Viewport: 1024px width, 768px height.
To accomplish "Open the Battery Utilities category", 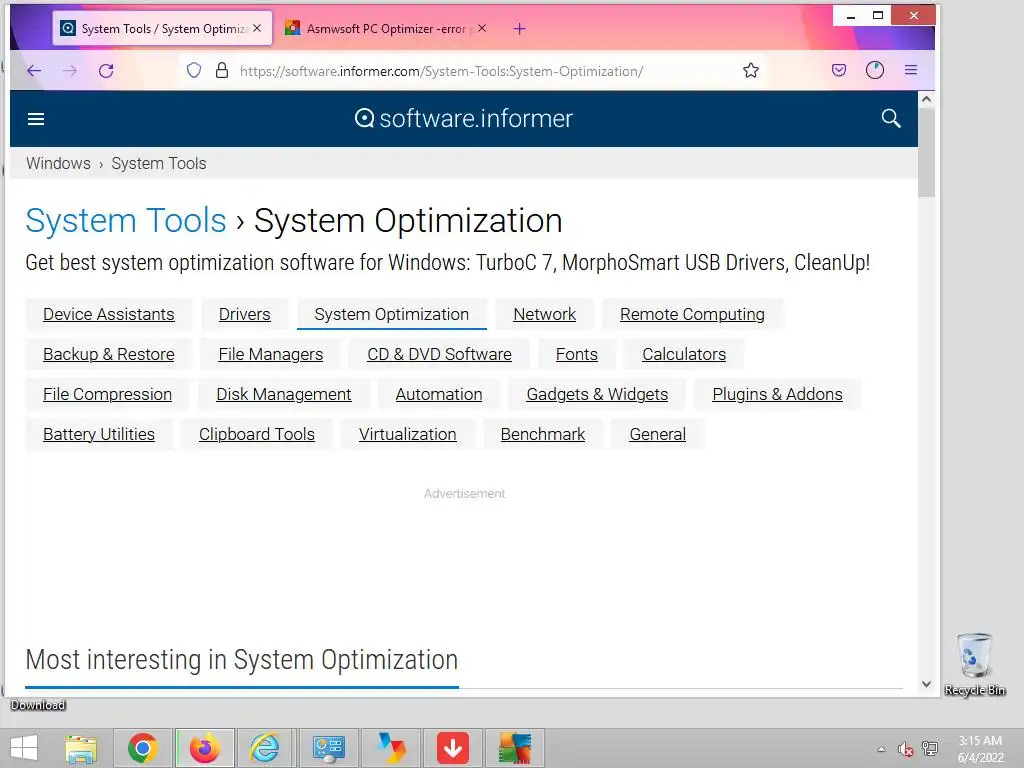I will pos(99,434).
